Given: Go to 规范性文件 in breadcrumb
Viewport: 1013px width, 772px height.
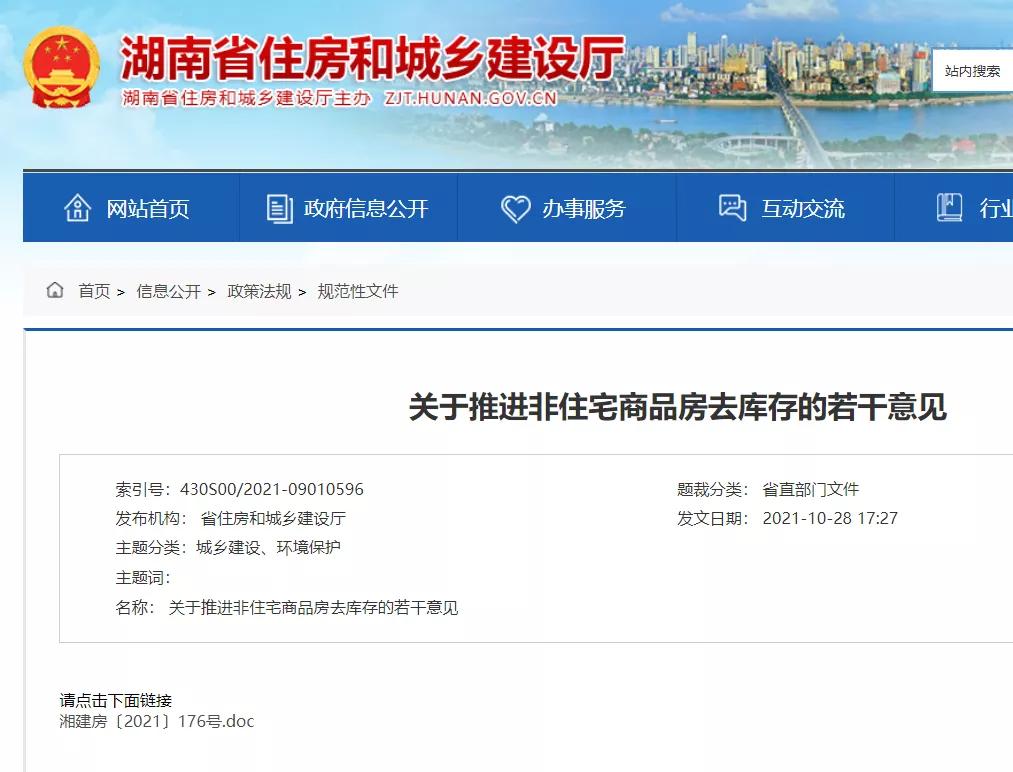Looking at the screenshot, I should click(358, 291).
